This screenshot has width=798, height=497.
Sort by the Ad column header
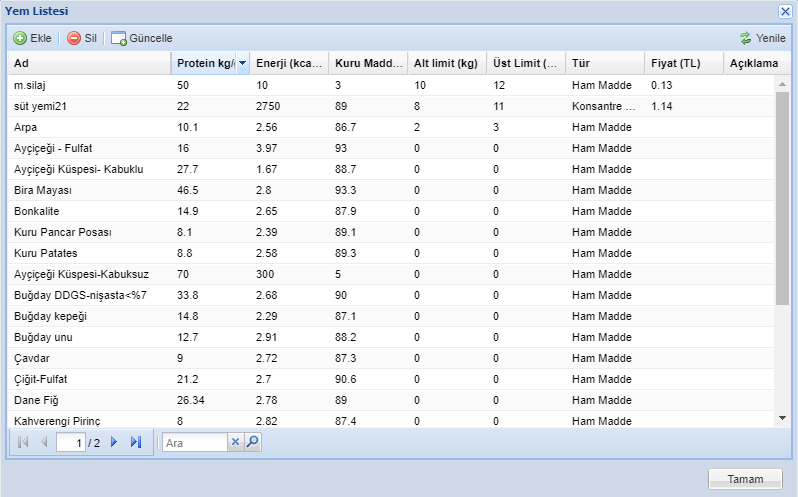pyautogui.click(x=88, y=64)
